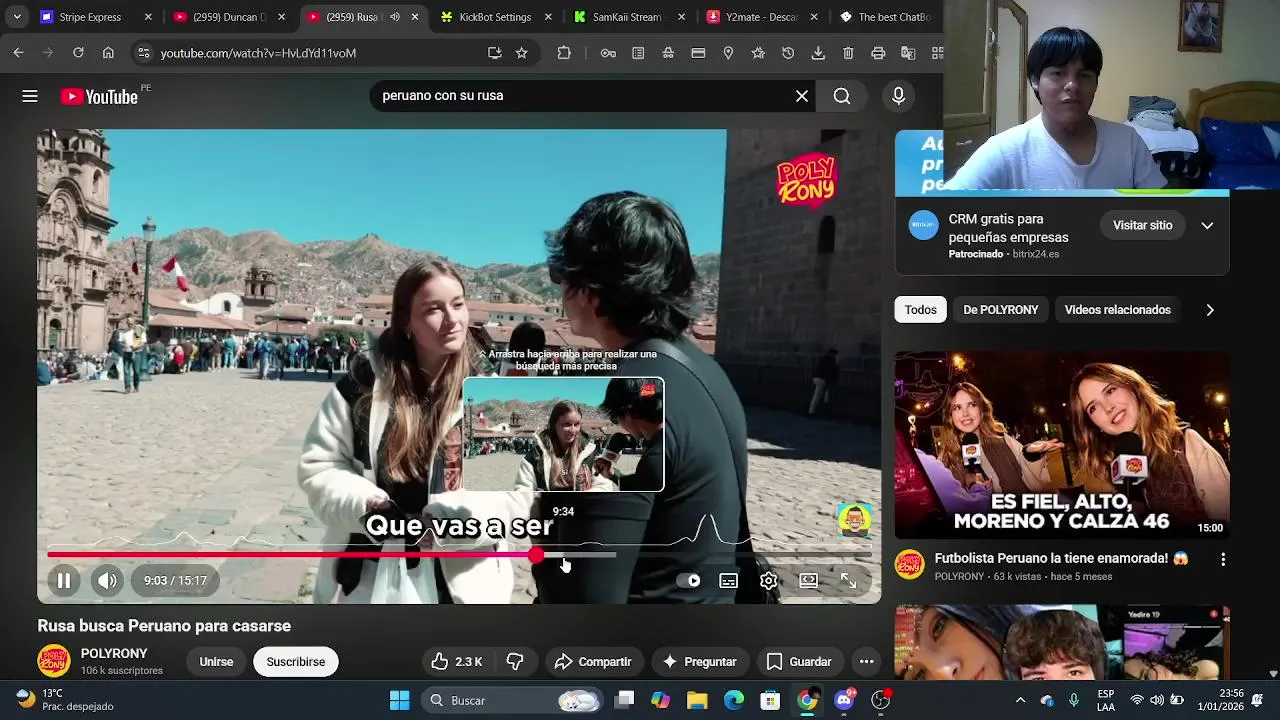Open the browser history clock icon
The height and width of the screenshot is (720, 1280).
788,53
